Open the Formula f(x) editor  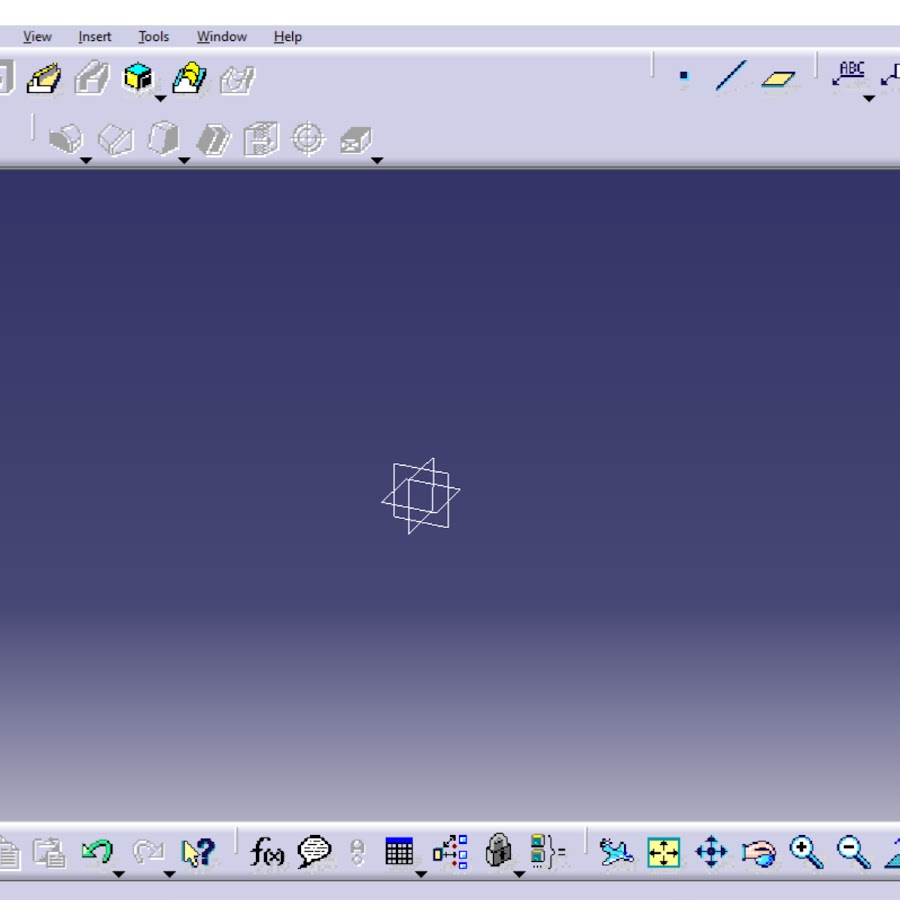point(267,851)
